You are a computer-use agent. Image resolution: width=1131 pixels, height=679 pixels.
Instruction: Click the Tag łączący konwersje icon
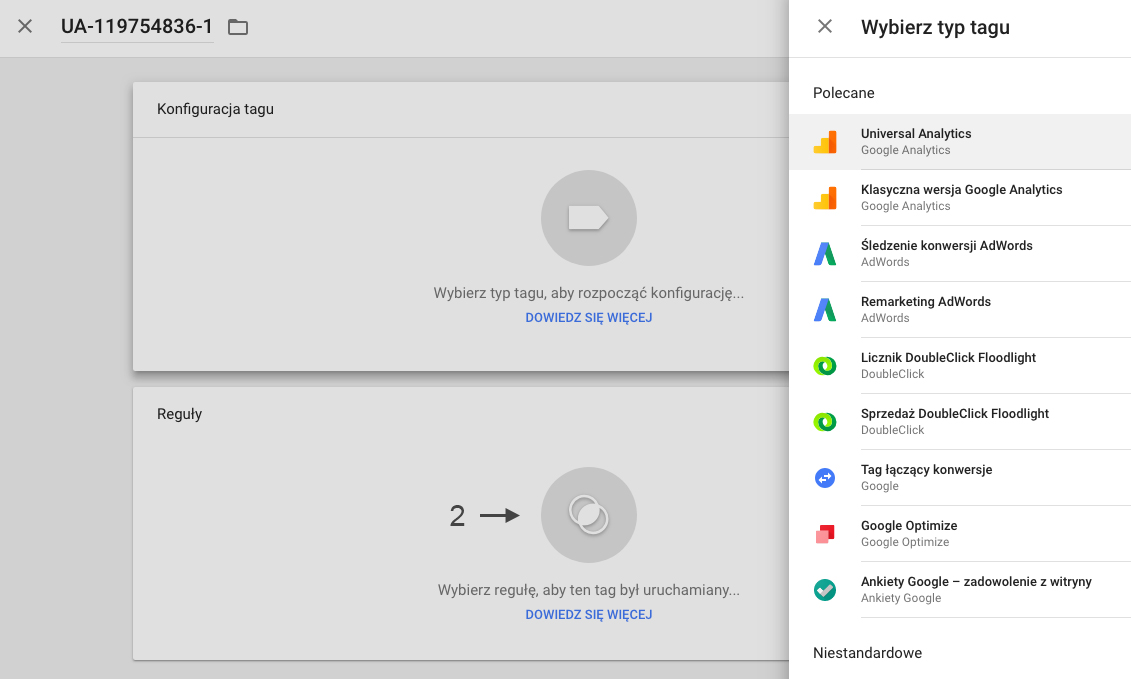point(824,478)
